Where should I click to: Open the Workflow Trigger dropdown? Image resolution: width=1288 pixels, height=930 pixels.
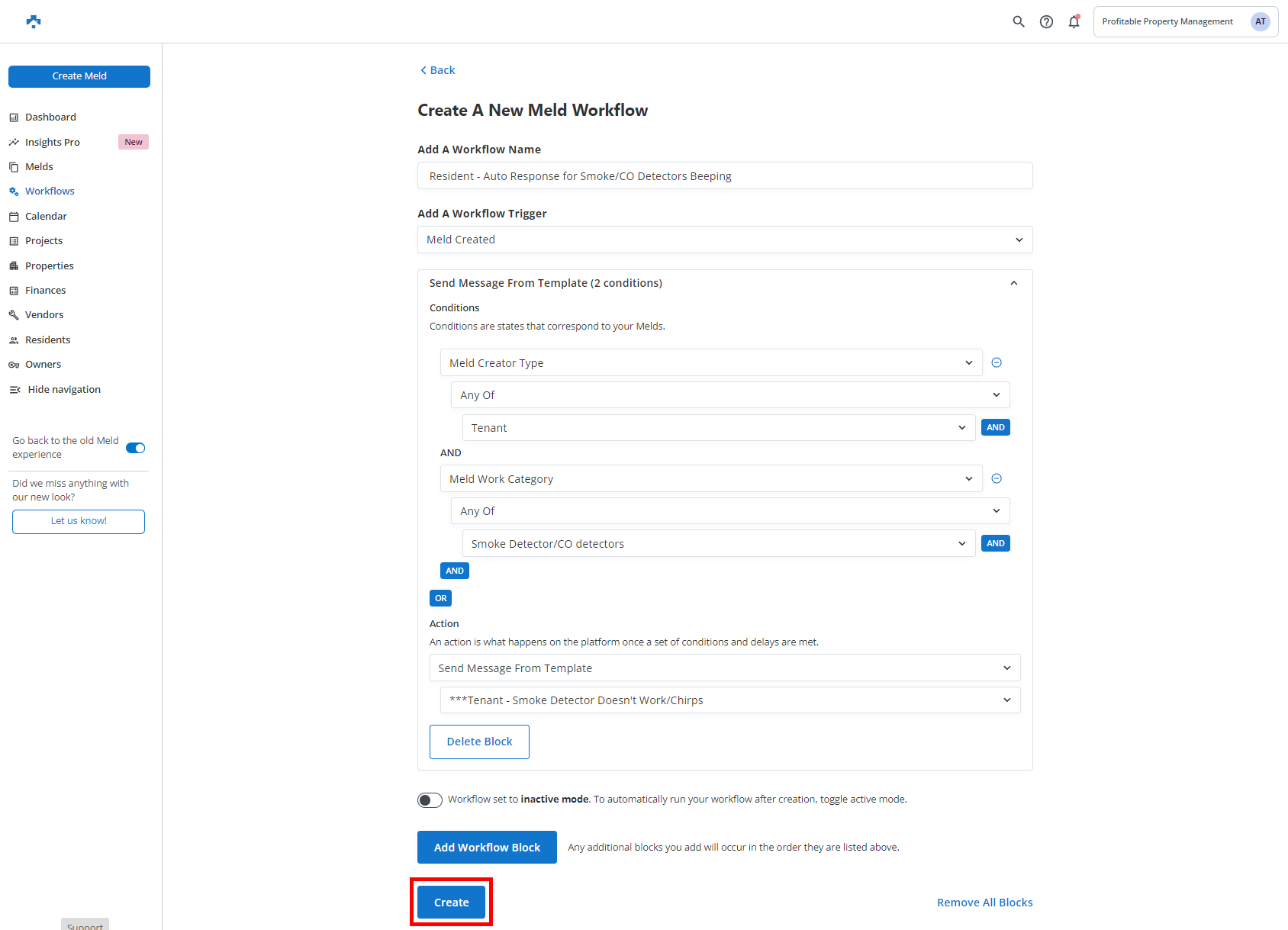point(724,240)
